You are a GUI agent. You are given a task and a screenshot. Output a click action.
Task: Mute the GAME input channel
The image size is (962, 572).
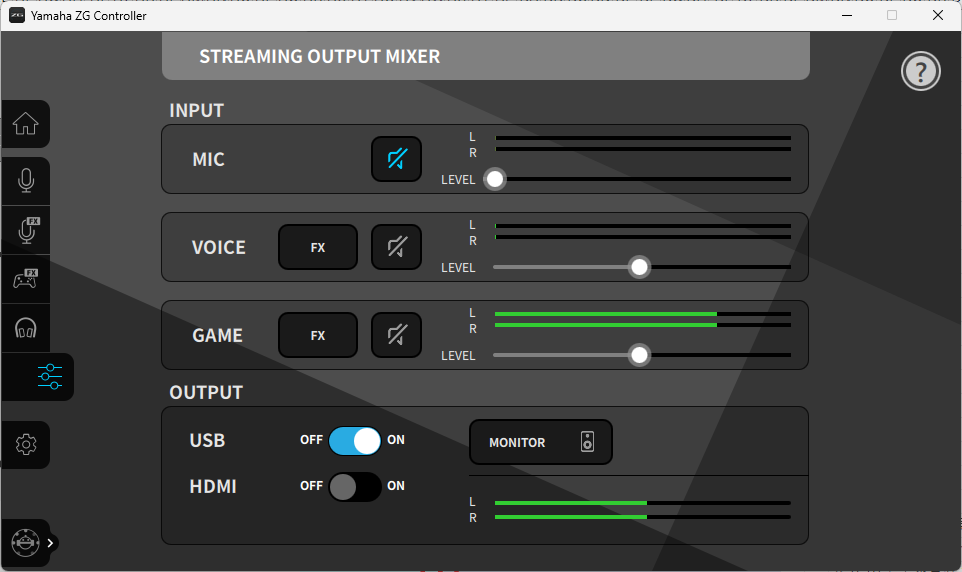[x=396, y=335]
